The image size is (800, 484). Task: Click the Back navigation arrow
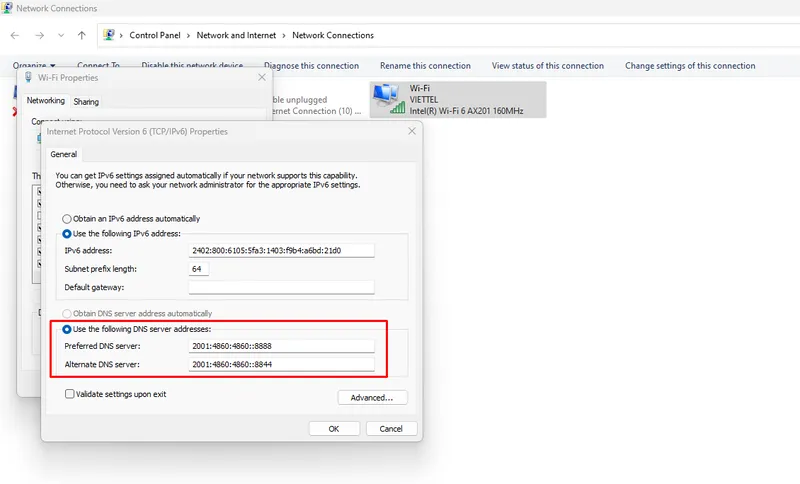[15, 35]
